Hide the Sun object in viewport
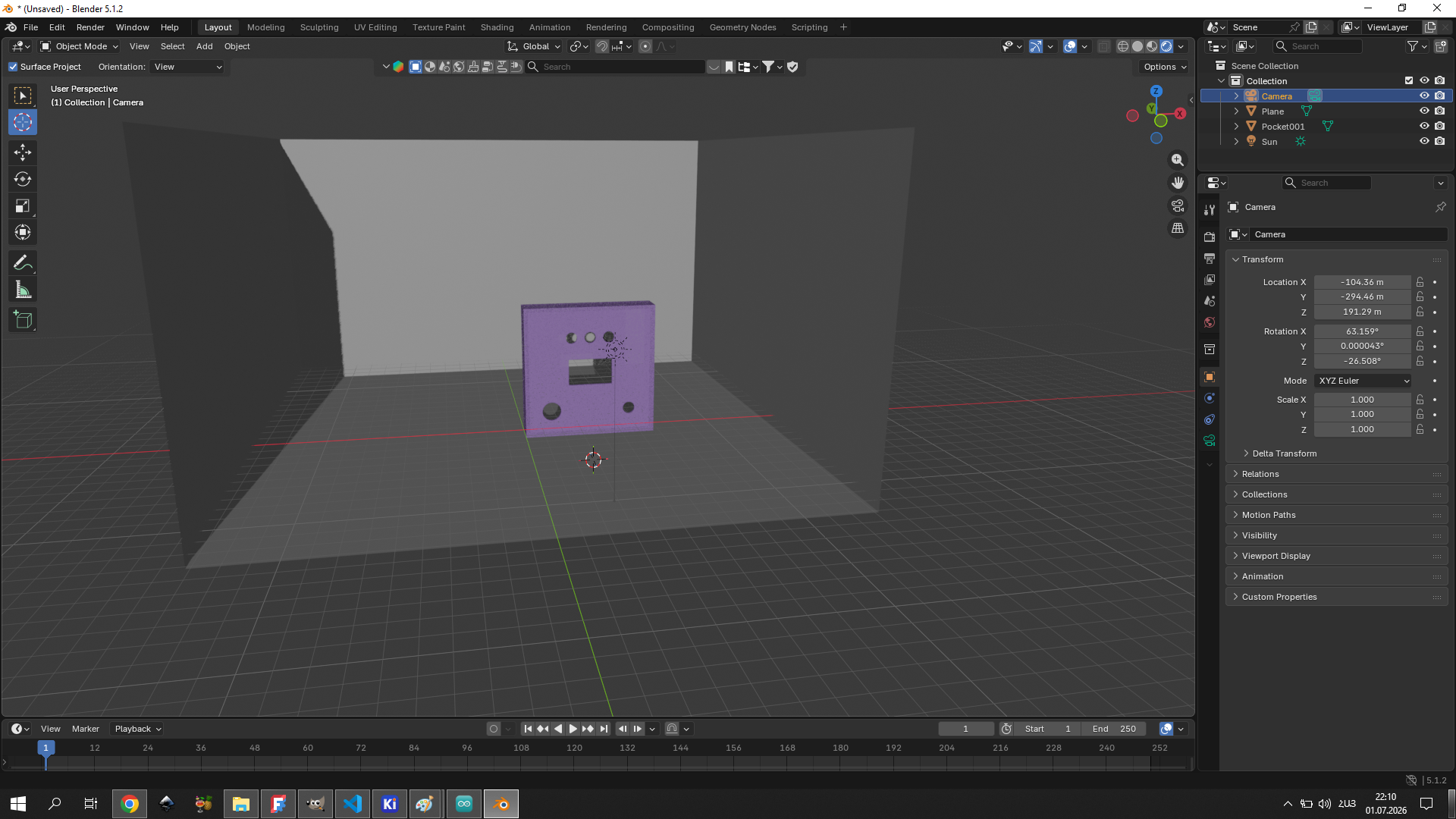The width and height of the screenshot is (1456, 819). click(x=1424, y=141)
